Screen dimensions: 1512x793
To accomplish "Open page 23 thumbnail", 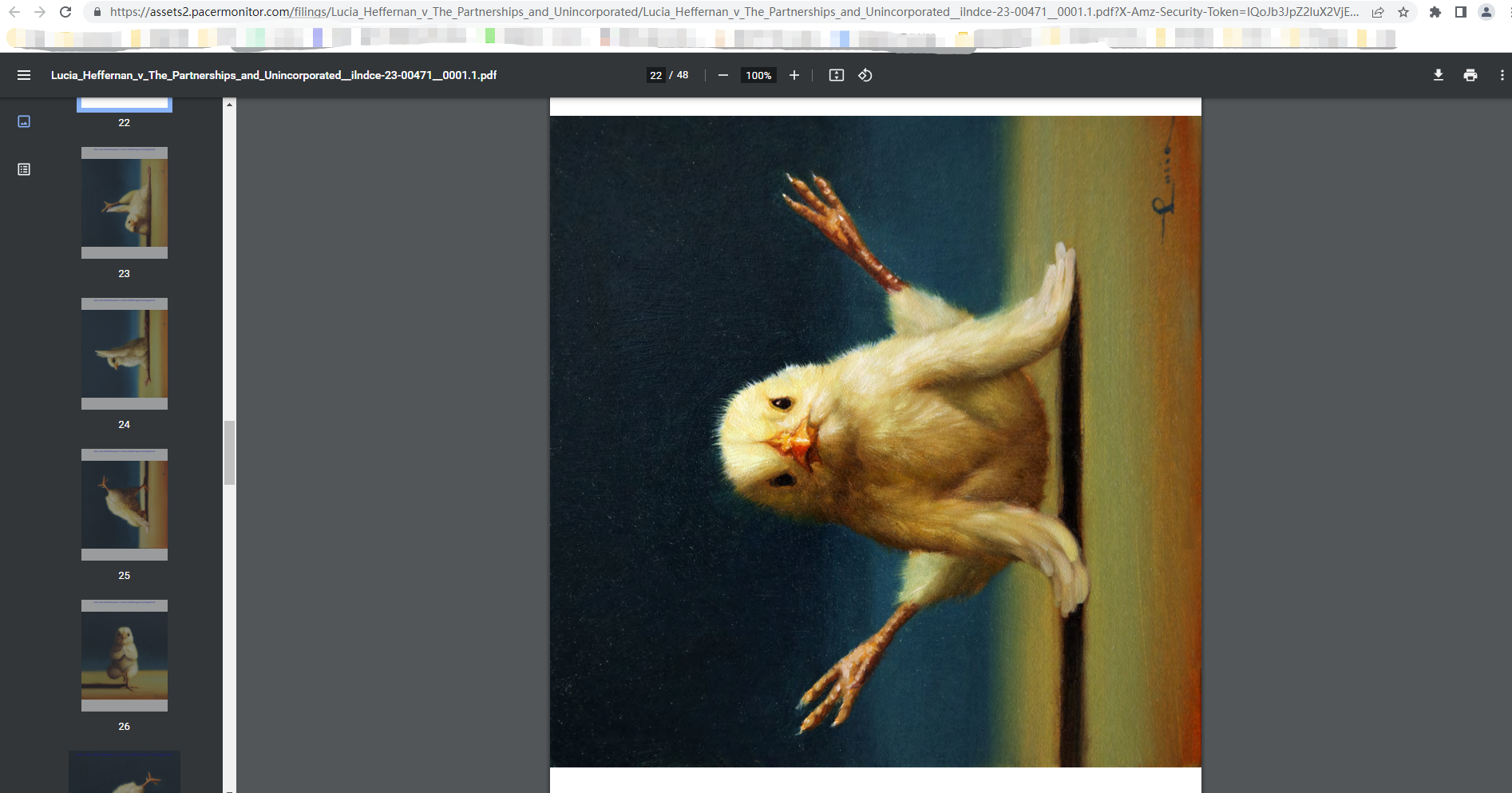I will 125,203.
